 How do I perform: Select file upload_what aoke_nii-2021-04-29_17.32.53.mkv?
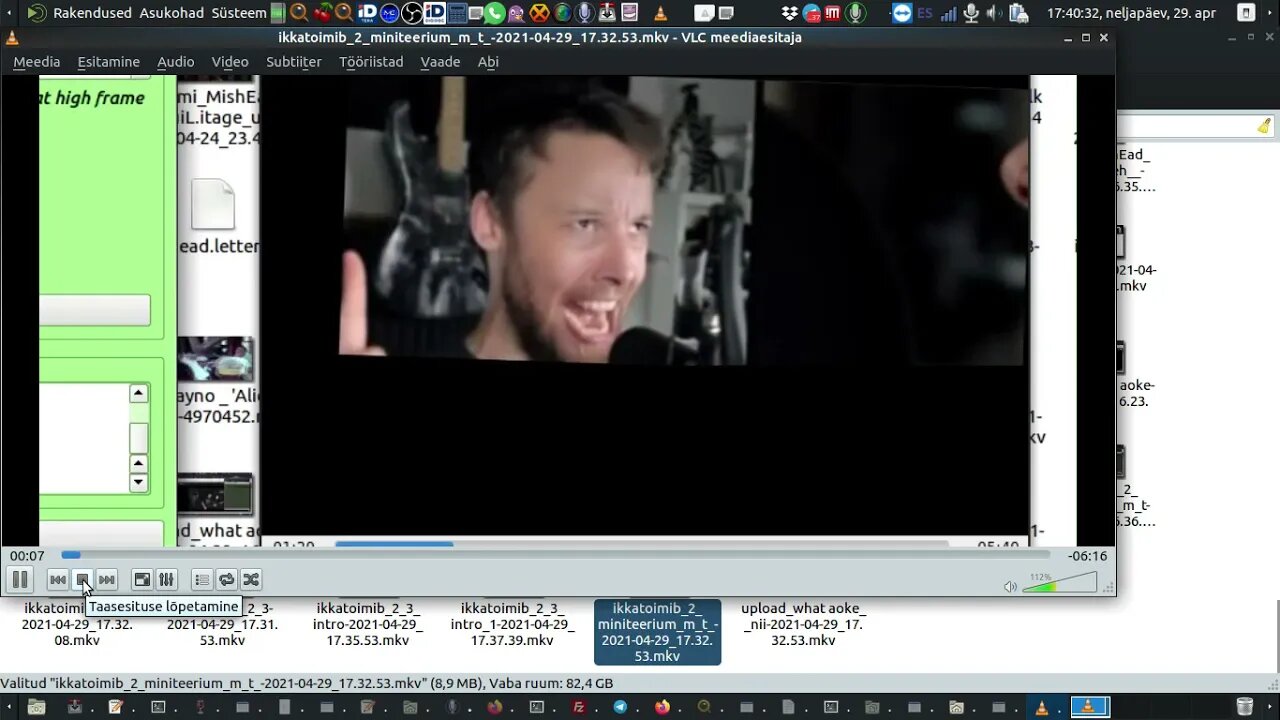(803, 624)
